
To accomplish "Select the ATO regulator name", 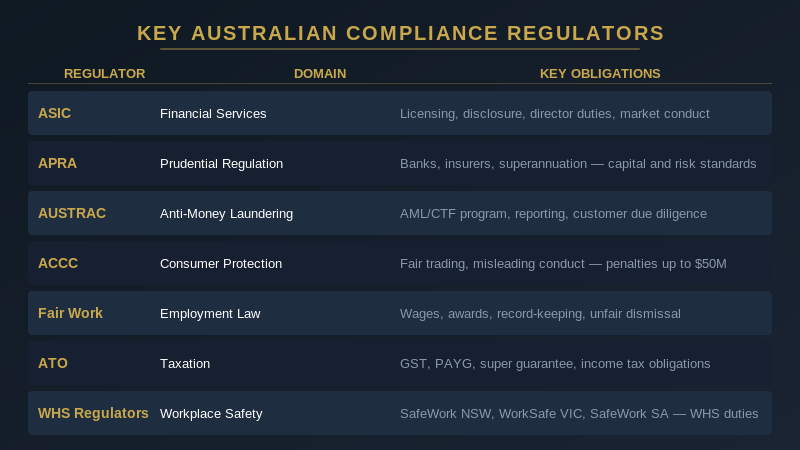I will click(53, 363).
